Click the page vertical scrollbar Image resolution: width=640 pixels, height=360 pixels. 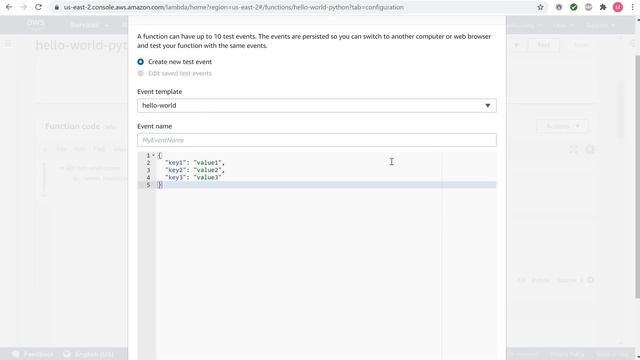coord(638,176)
